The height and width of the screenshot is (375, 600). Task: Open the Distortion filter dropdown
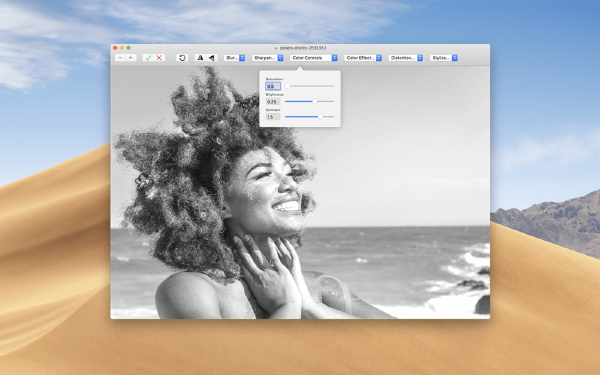(406, 58)
